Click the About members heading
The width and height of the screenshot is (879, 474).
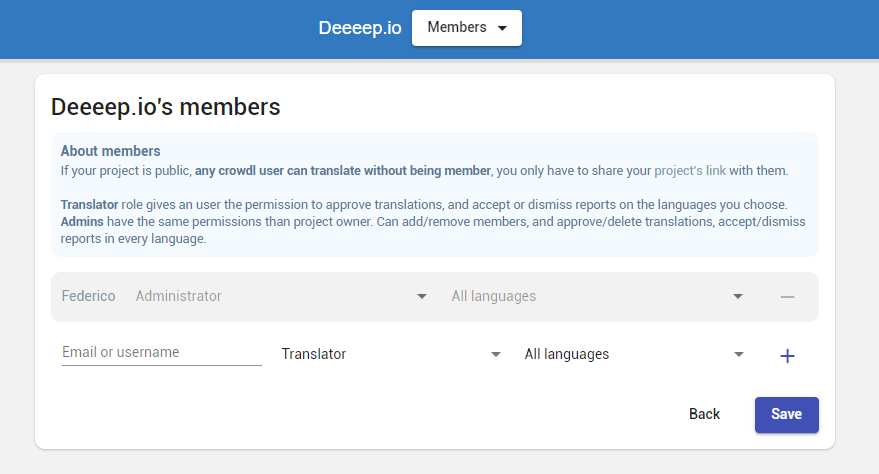click(x=110, y=151)
